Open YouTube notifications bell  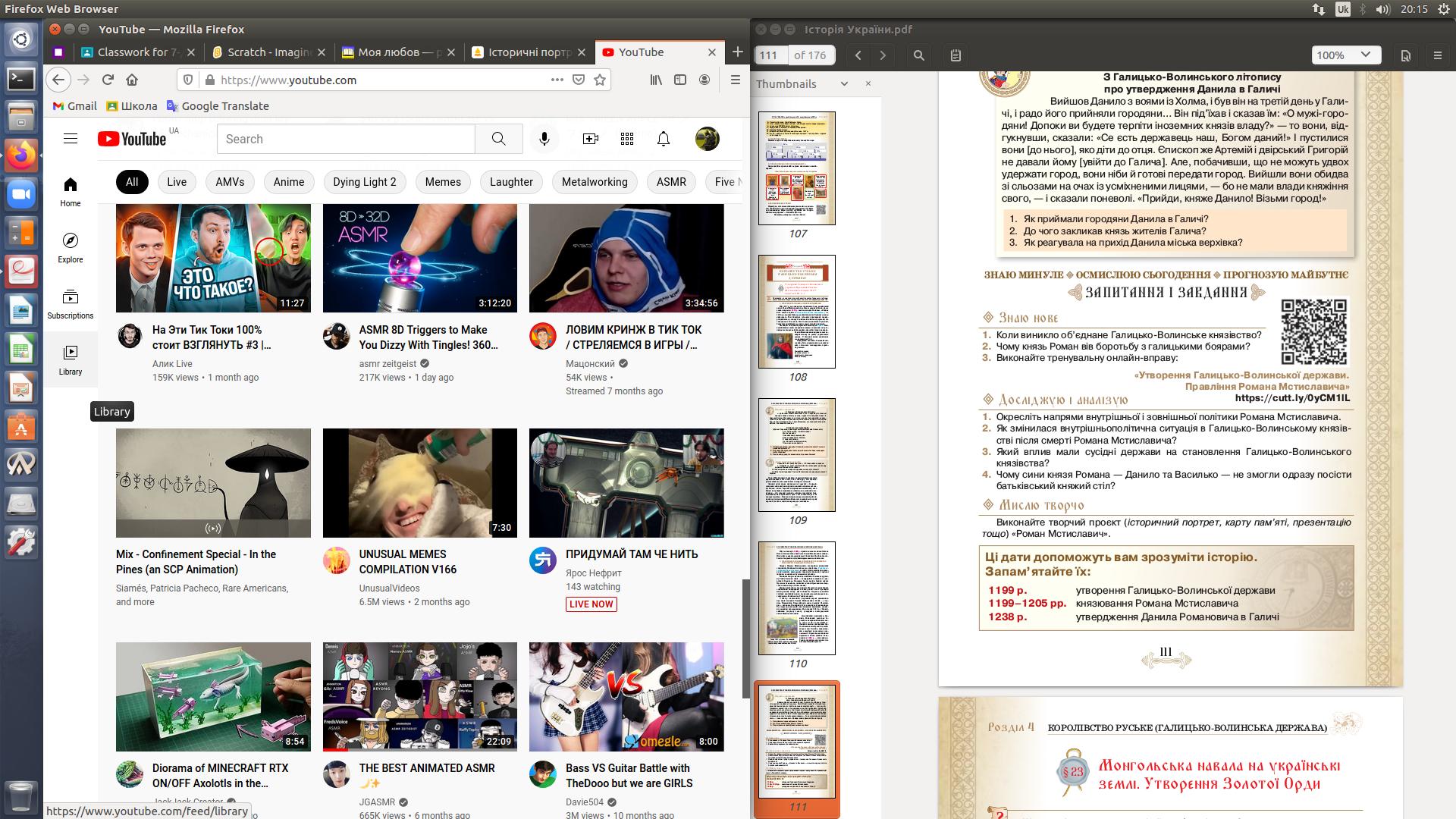tap(664, 139)
